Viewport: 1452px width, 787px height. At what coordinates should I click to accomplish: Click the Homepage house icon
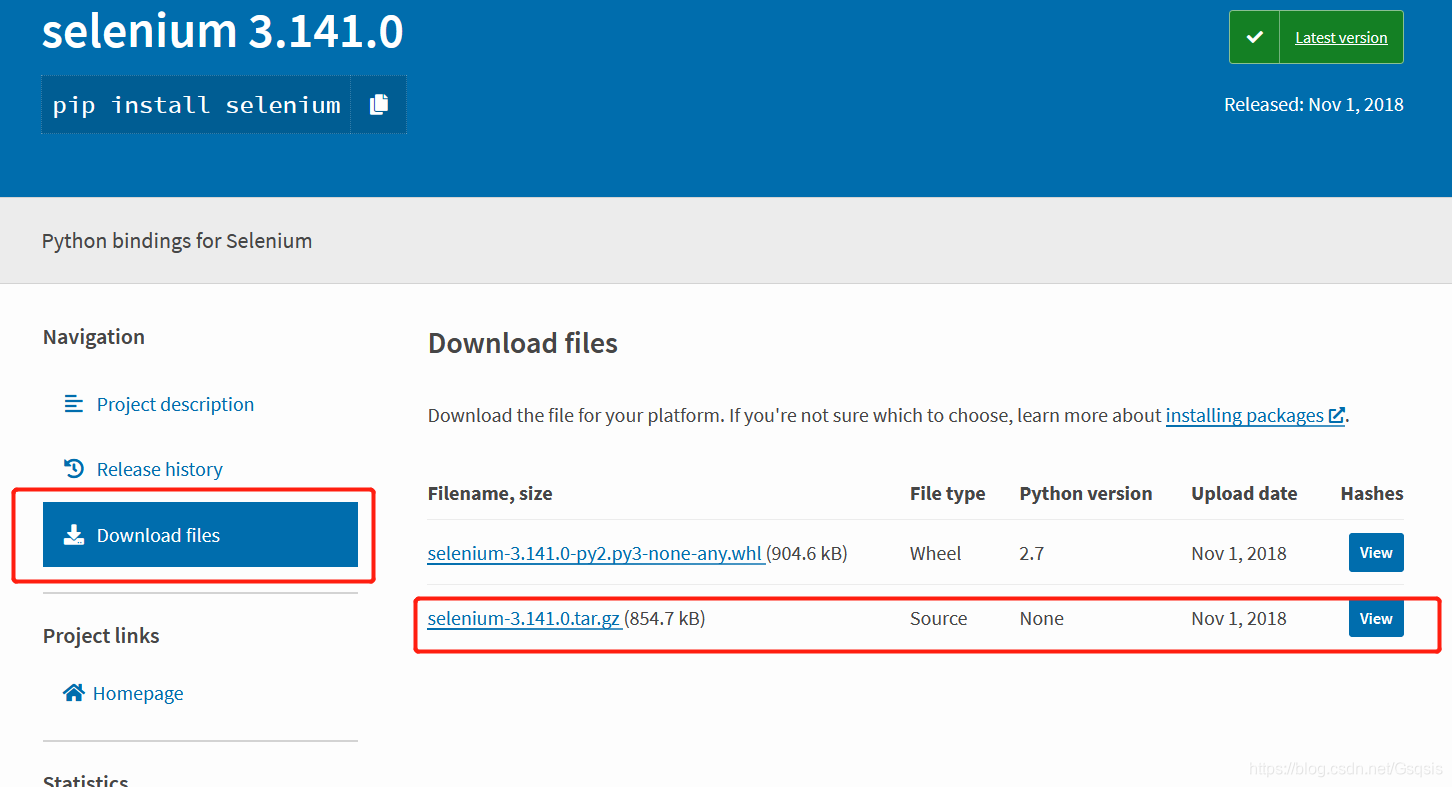click(x=73, y=692)
